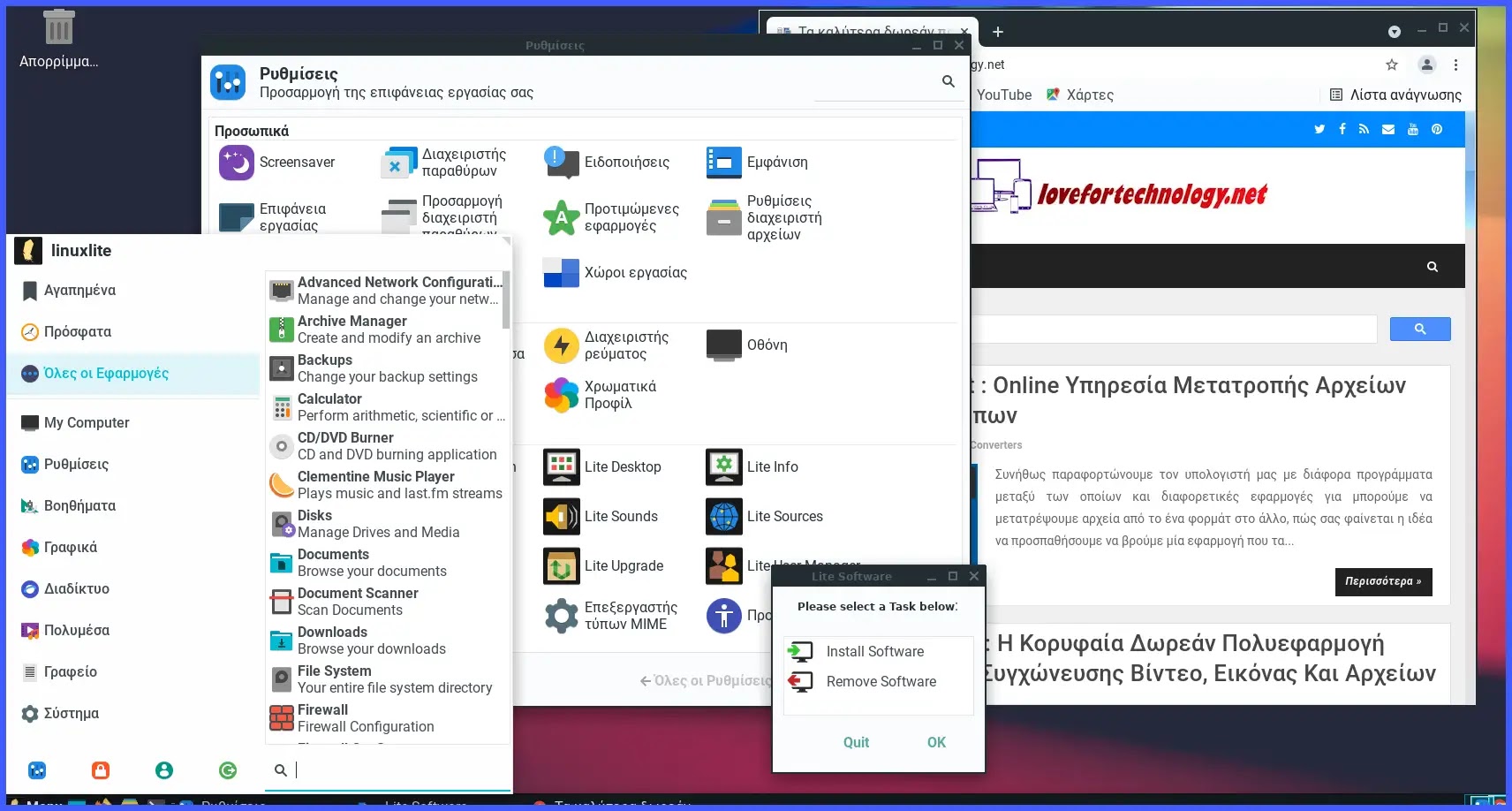The height and width of the screenshot is (811, 1512).
Task: Click the app list scrollbar
Action: (x=506, y=300)
